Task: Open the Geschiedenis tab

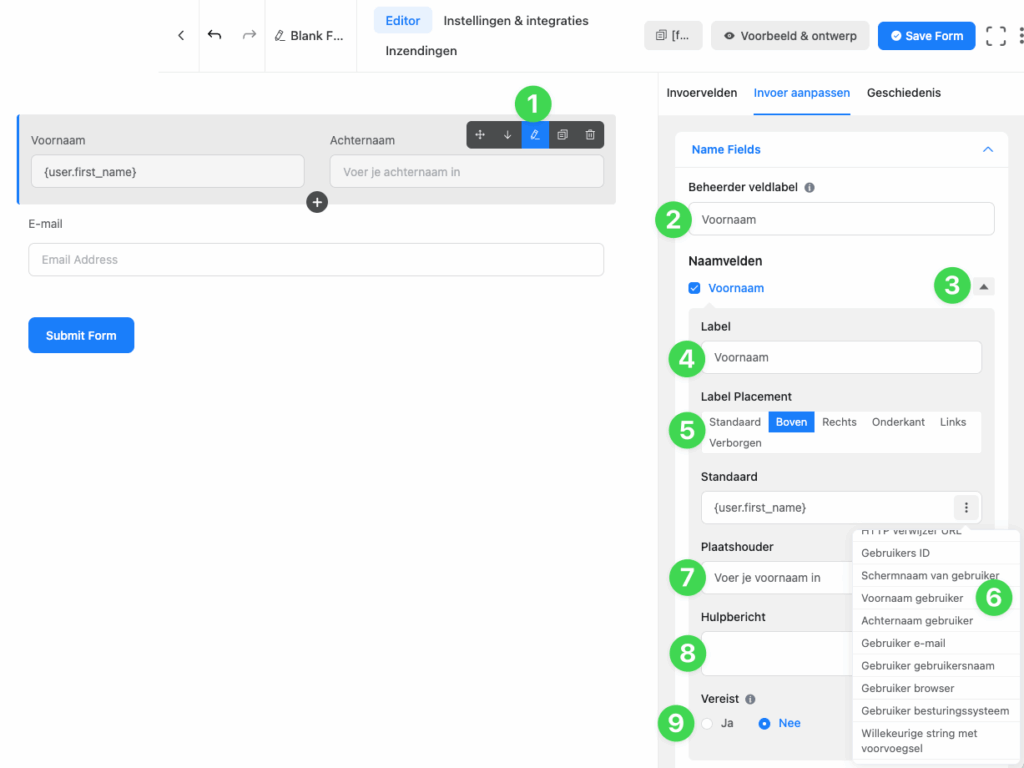Action: pos(903,93)
